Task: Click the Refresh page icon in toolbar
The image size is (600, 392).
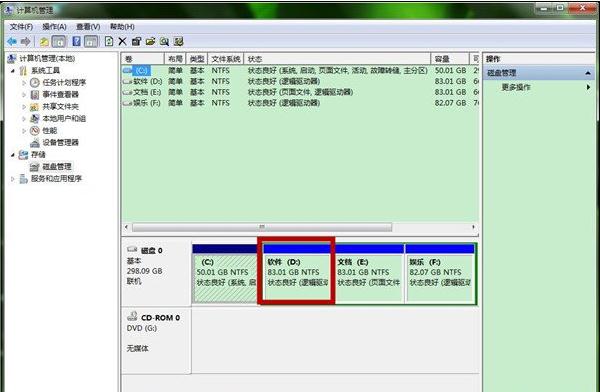Action: (x=109, y=41)
